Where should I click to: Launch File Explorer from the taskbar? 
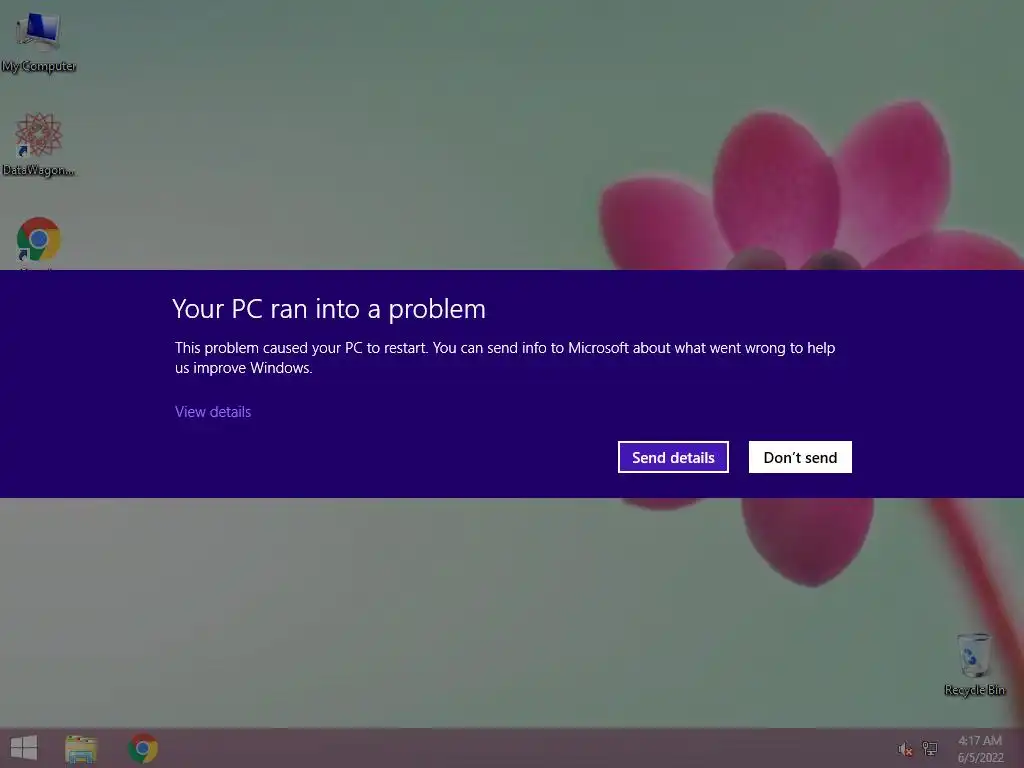[x=81, y=748]
